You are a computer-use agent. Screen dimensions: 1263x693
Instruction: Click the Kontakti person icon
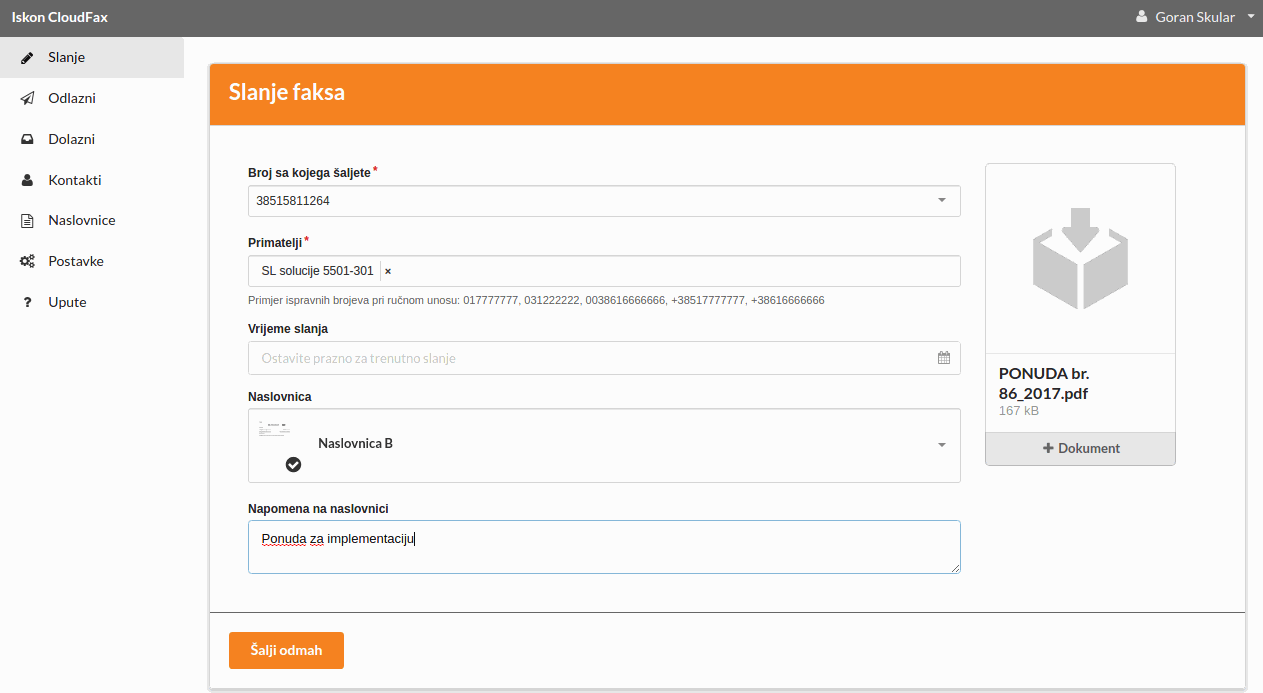27,180
